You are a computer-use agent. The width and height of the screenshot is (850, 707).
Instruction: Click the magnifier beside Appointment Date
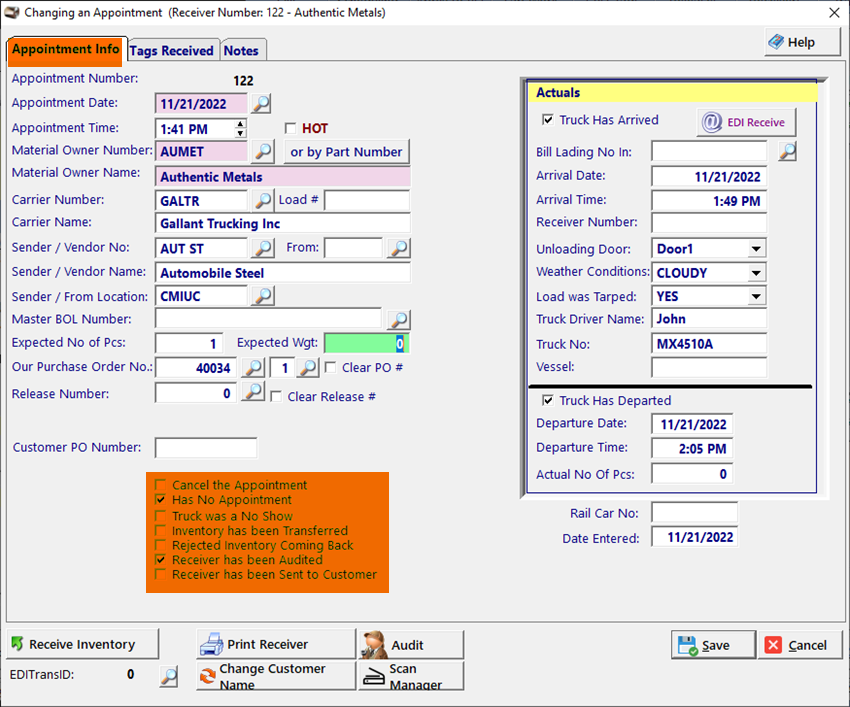pyautogui.click(x=260, y=103)
